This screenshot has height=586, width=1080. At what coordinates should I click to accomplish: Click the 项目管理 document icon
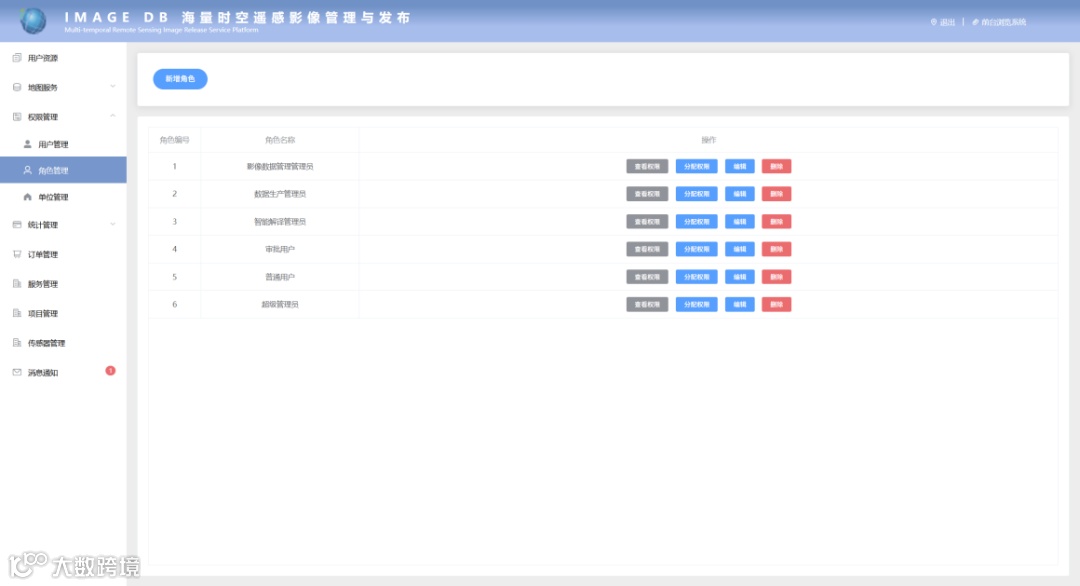pyautogui.click(x=17, y=313)
